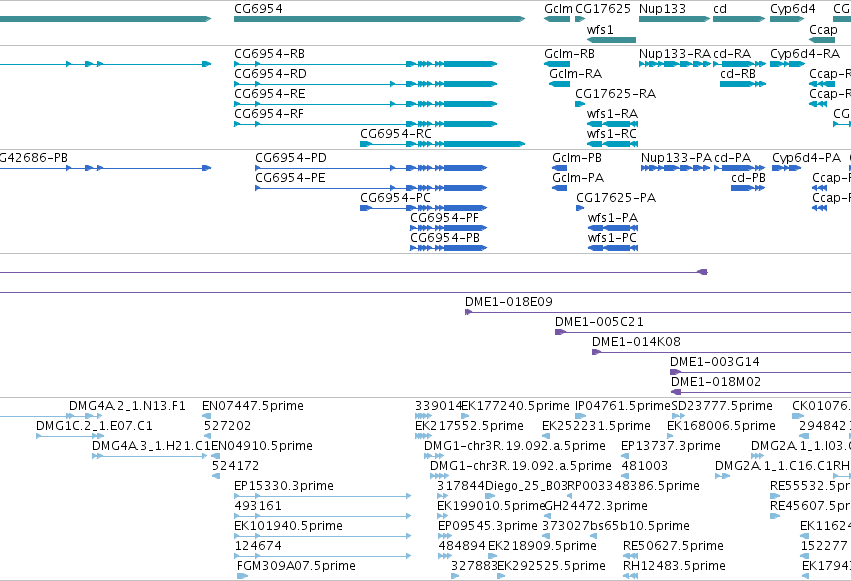Image resolution: width=851 pixels, height=581 pixels.
Task: Select the cd gene label
Action: [x=720, y=9]
